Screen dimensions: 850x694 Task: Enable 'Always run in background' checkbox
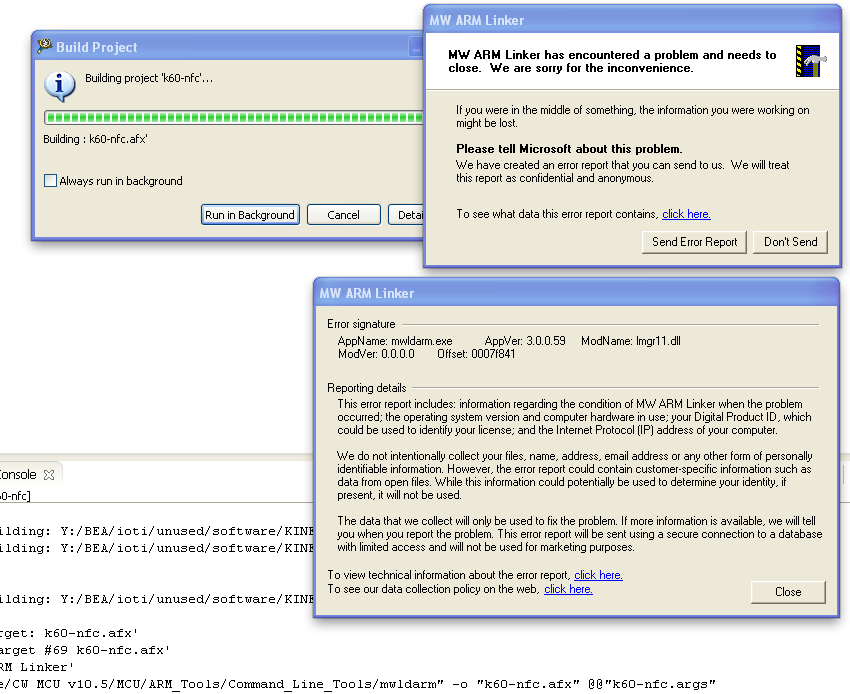50,181
